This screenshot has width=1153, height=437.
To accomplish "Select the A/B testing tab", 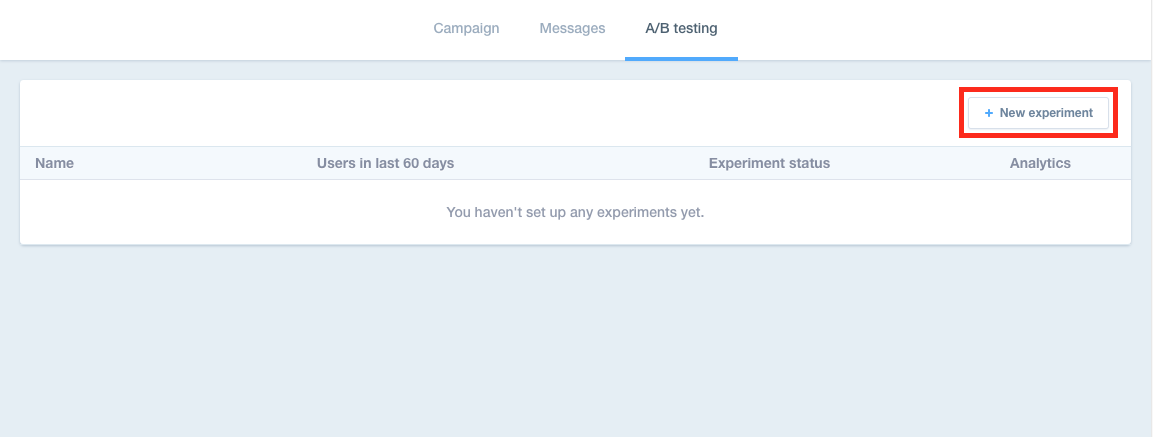I will click(680, 28).
